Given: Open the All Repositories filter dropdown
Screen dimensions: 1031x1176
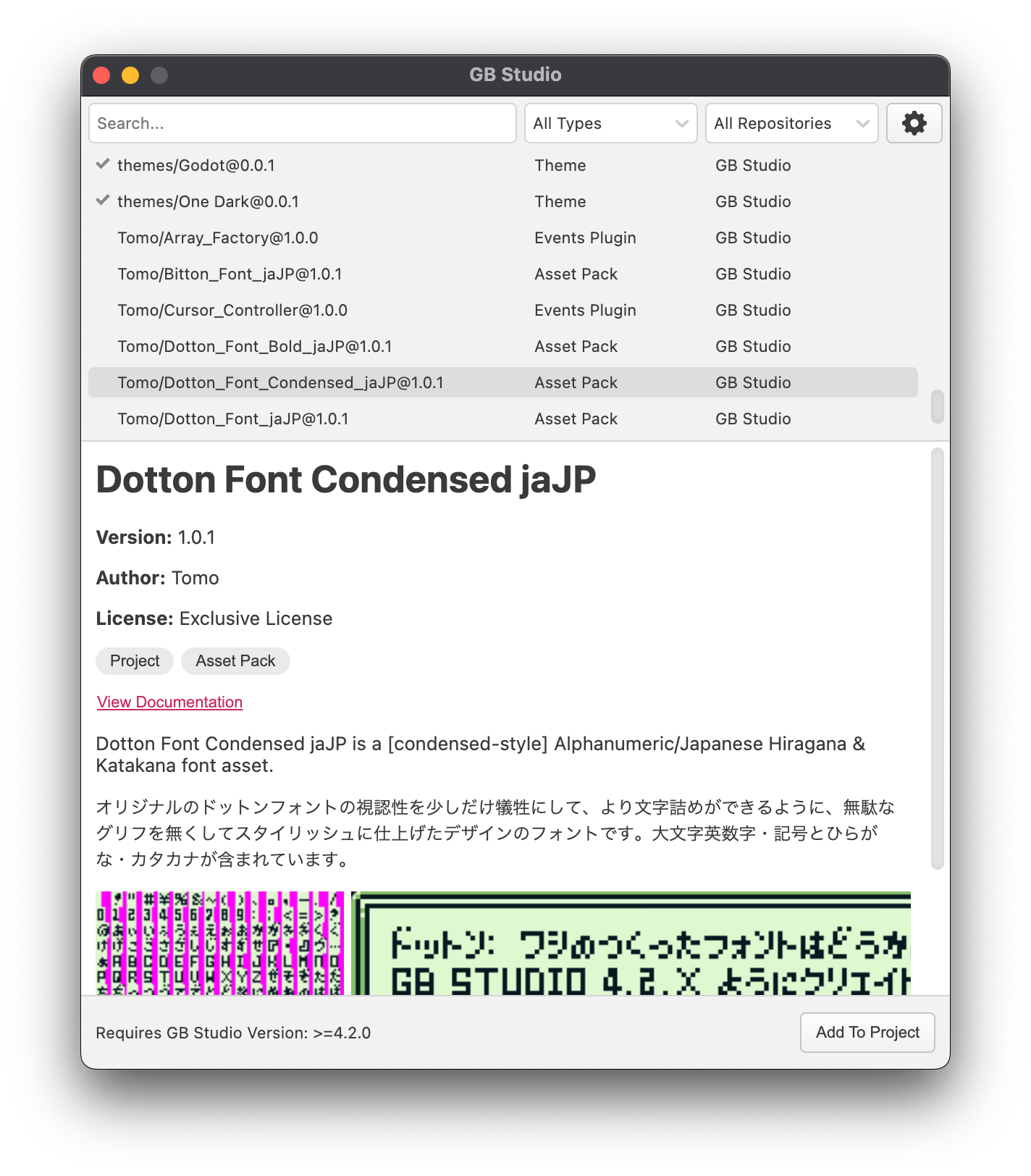Looking at the screenshot, I should pyautogui.click(x=791, y=123).
